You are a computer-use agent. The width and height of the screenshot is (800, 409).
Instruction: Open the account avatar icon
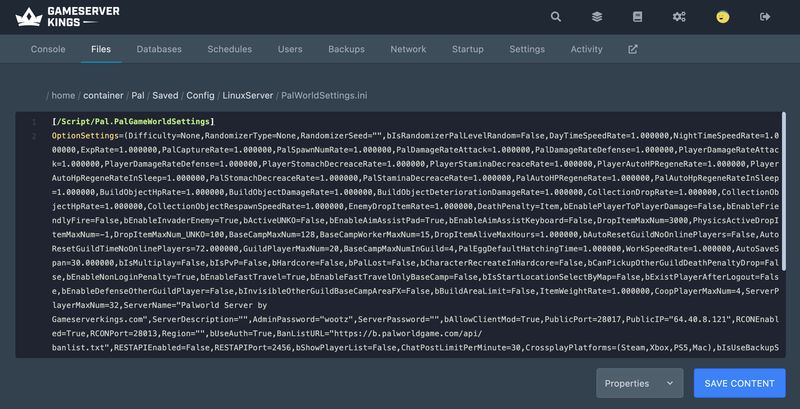722,17
